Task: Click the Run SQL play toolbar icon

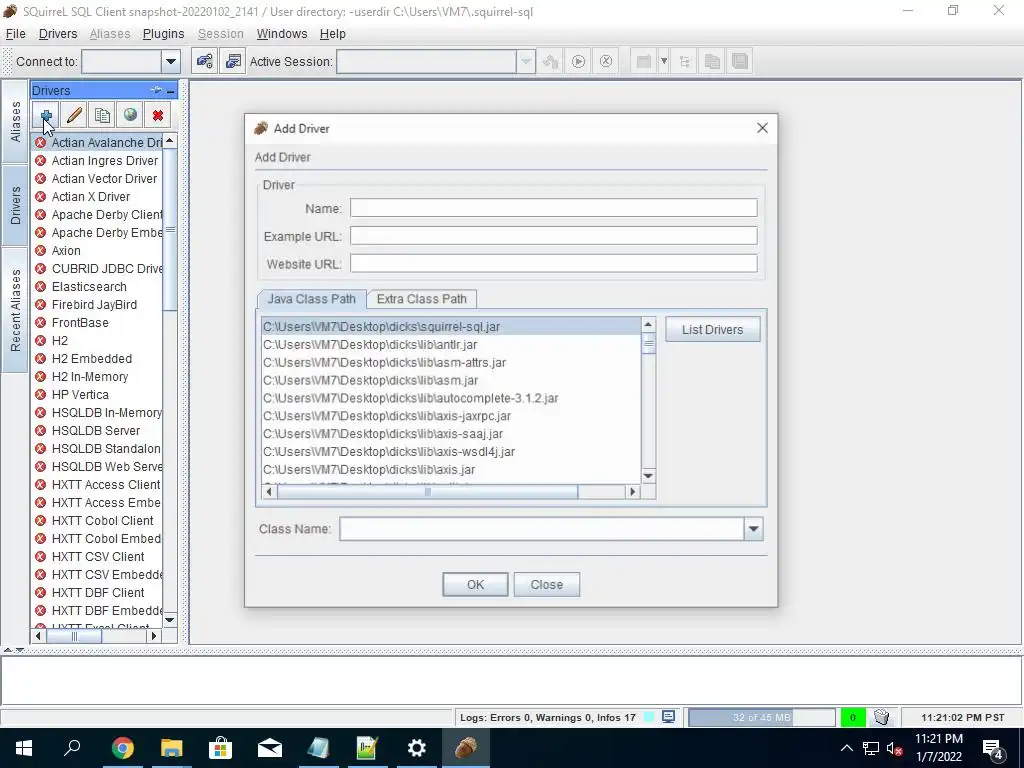Action: [578, 61]
